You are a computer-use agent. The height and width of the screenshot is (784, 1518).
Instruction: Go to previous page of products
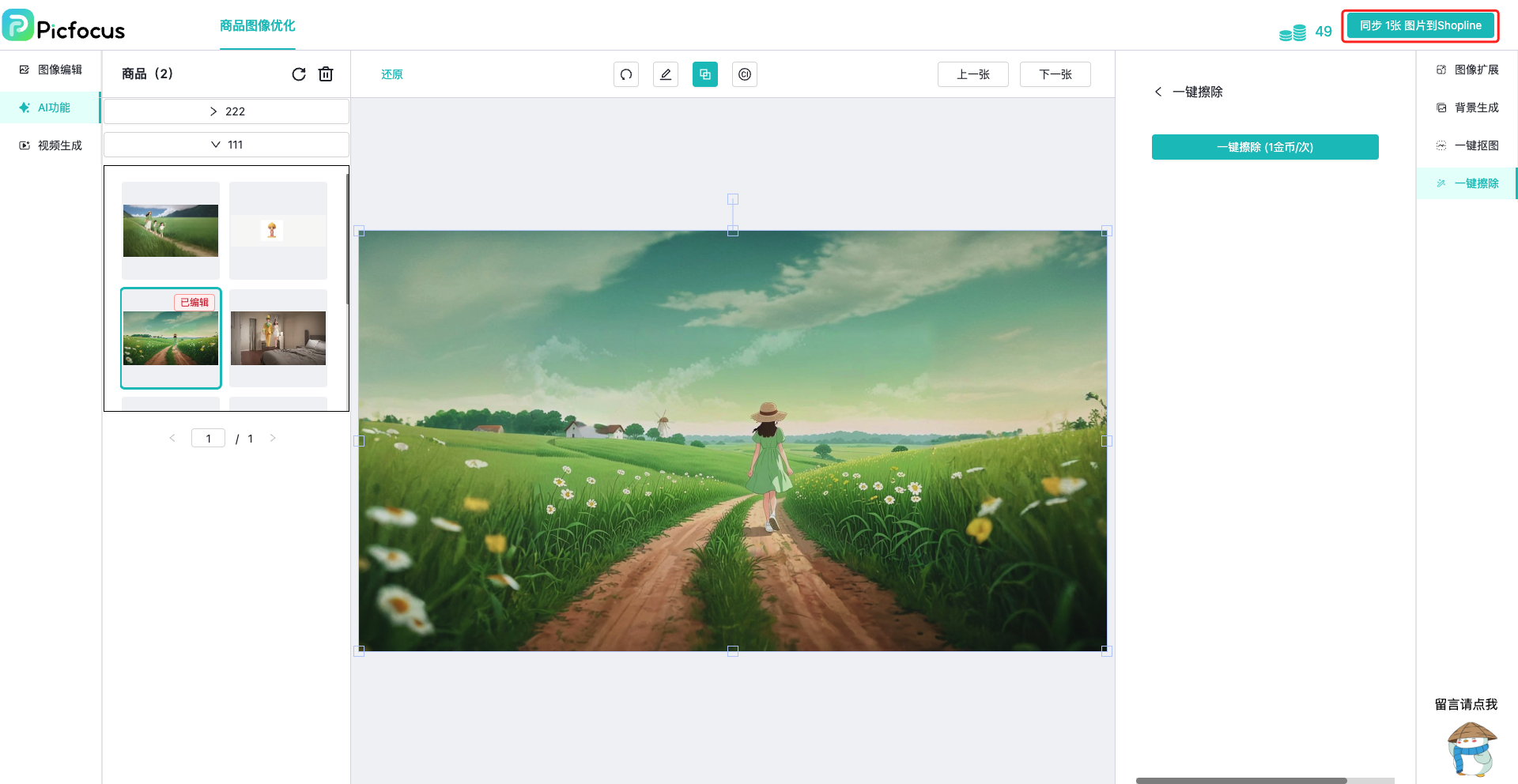point(172,438)
